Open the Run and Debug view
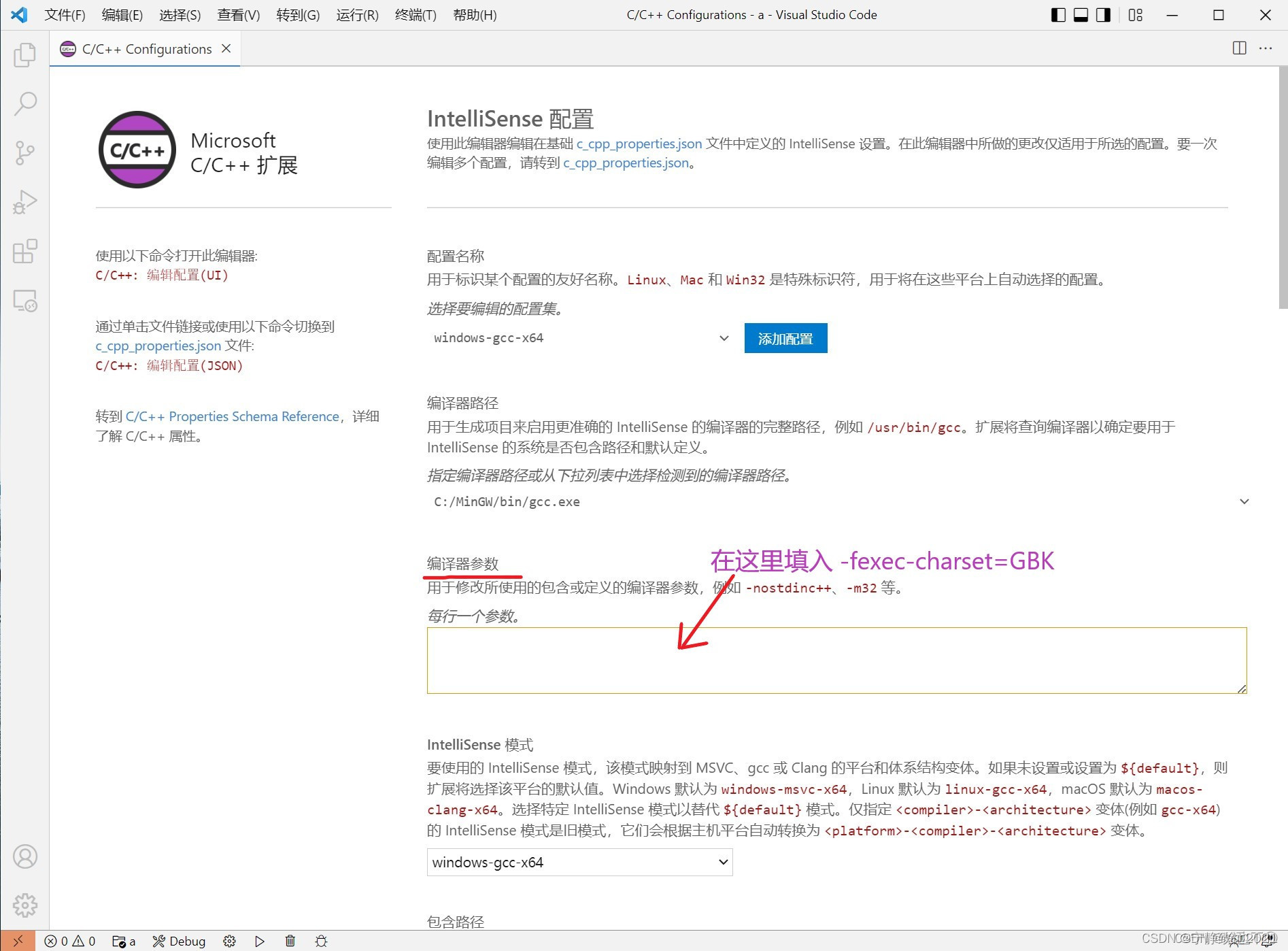The height and width of the screenshot is (951, 1288). pos(25,202)
